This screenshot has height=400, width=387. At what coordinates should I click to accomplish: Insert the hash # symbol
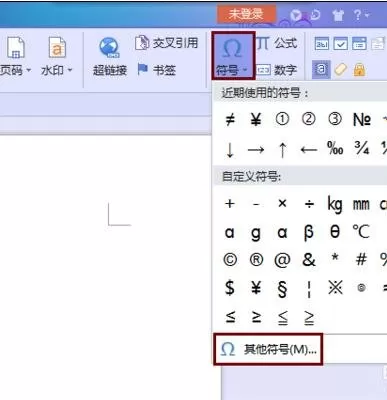[362, 259]
